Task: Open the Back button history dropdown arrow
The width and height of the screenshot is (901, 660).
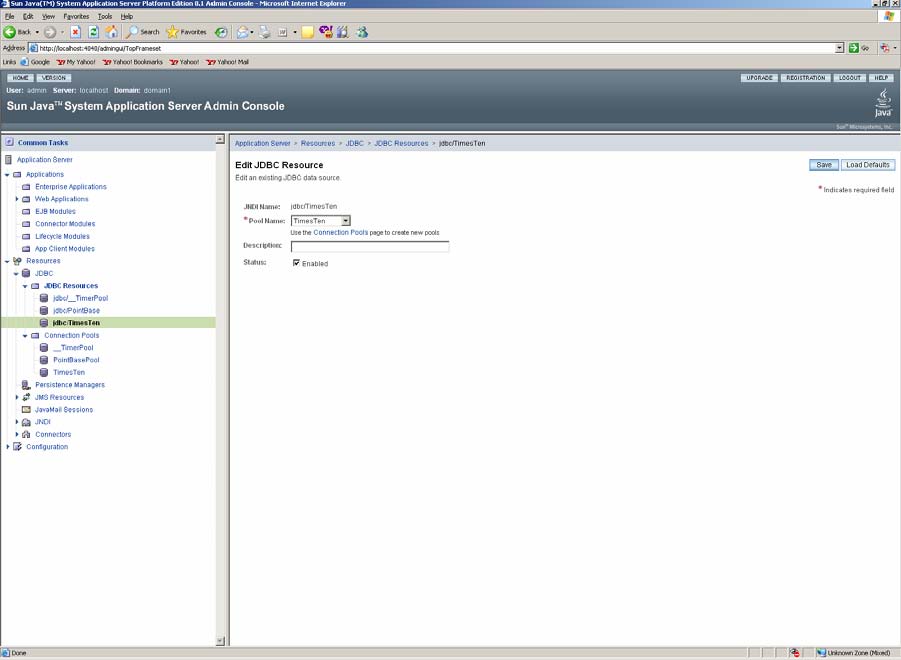Action: (x=37, y=32)
